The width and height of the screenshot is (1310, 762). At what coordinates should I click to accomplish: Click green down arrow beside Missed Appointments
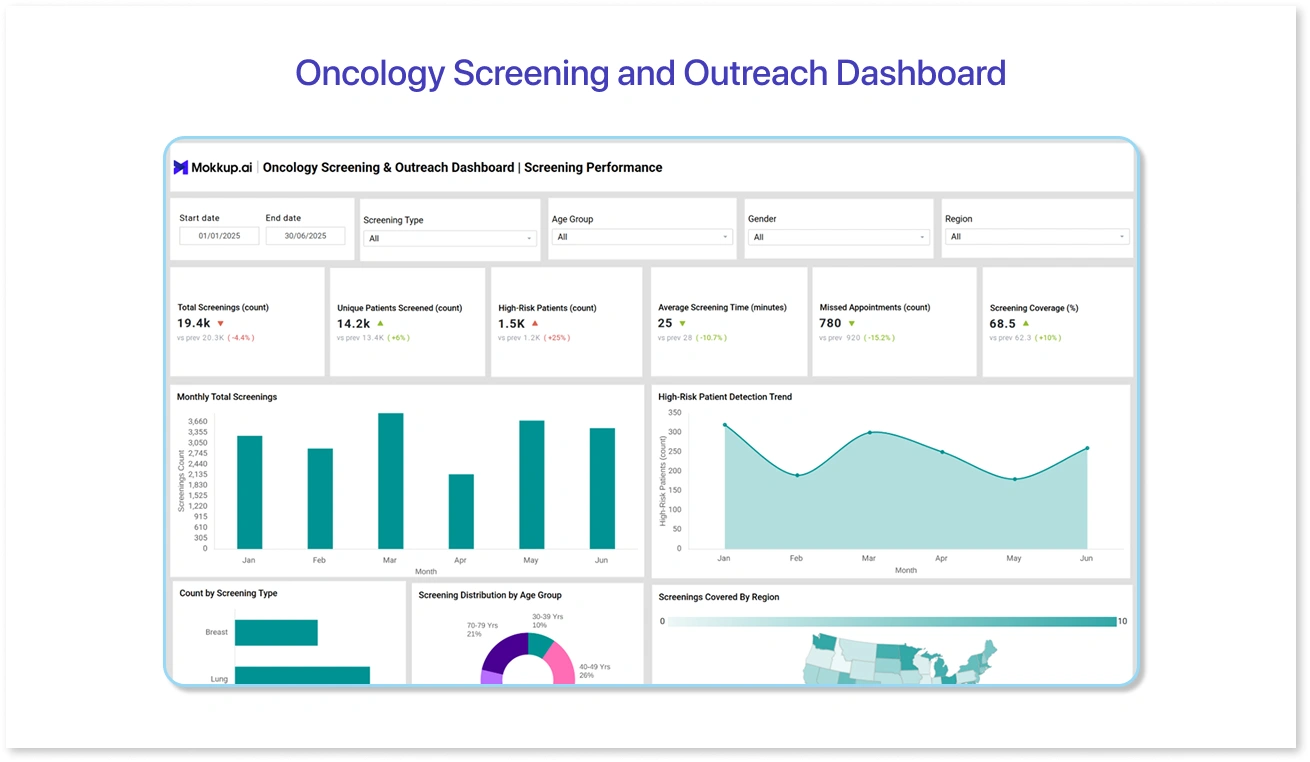pos(852,324)
